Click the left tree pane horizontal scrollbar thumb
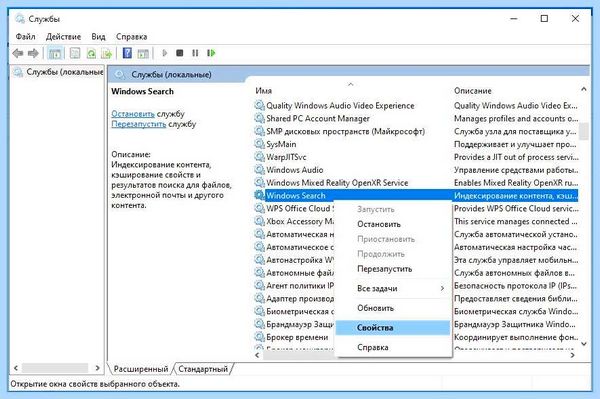600x399 pixels. (x=55, y=368)
